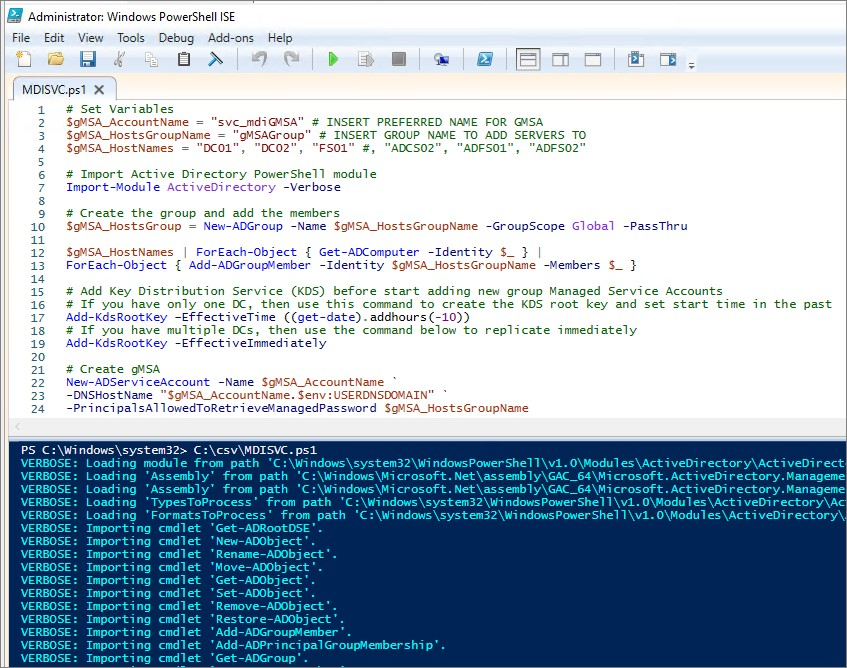Run Selection using the toolbar icon

pos(366,59)
